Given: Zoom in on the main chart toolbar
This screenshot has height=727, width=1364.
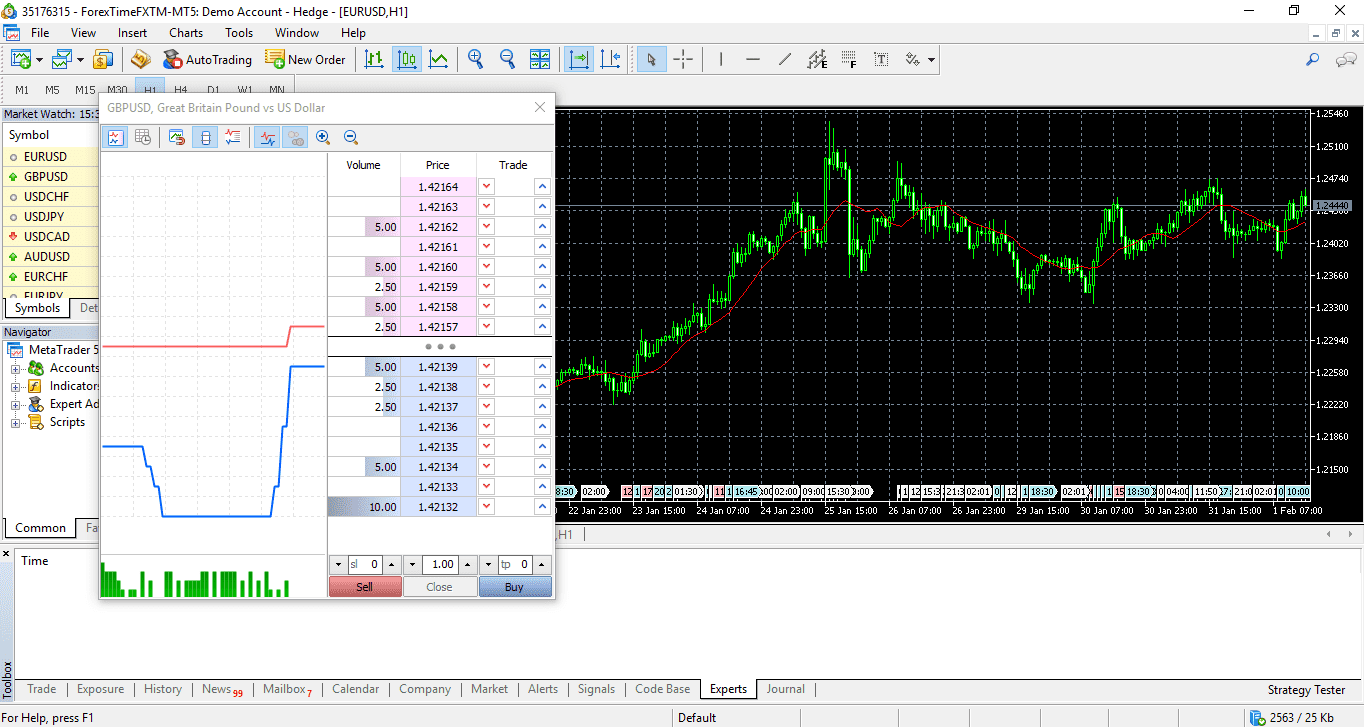Looking at the screenshot, I should click(x=475, y=60).
